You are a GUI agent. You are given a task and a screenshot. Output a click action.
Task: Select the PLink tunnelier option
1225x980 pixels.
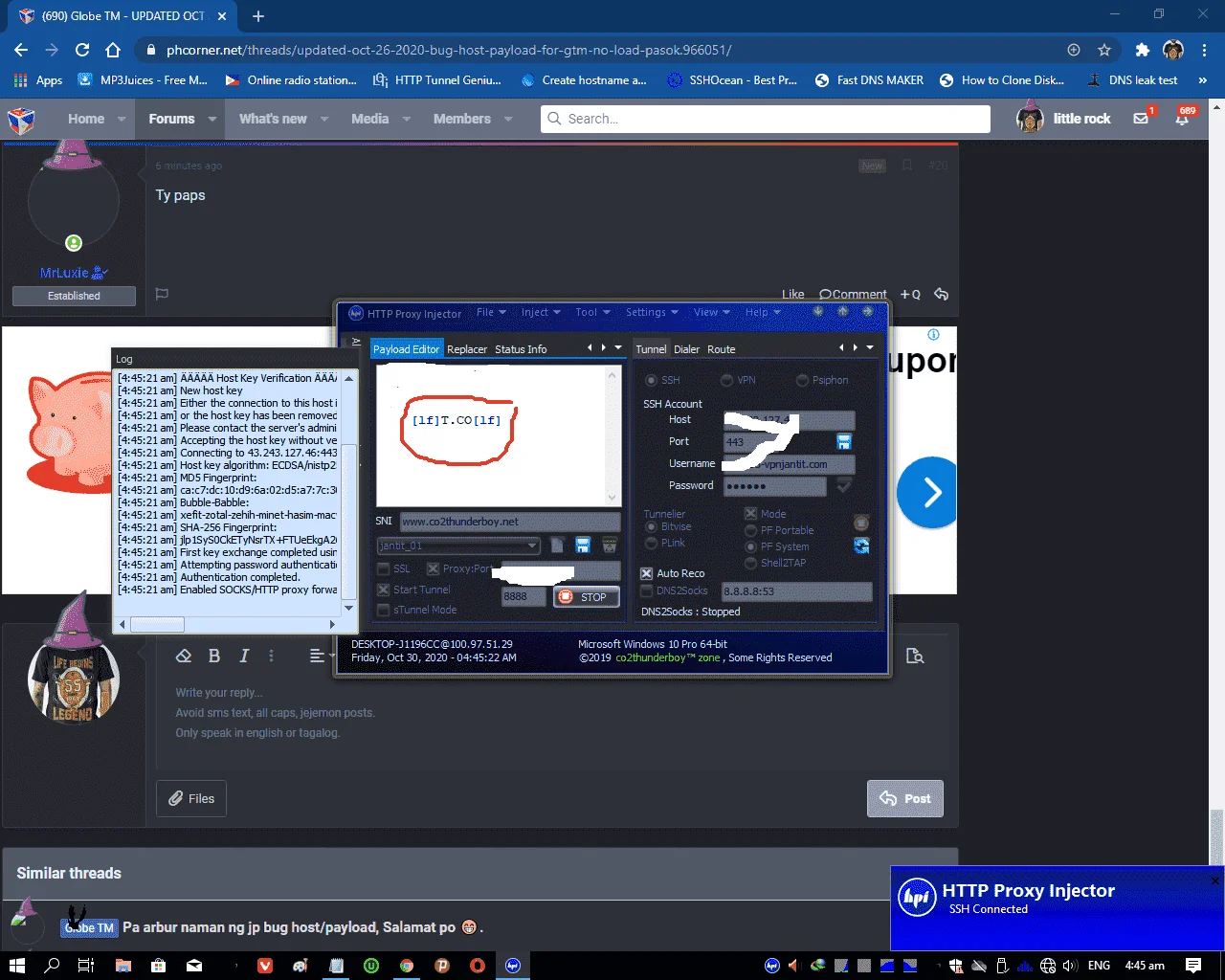(651, 543)
